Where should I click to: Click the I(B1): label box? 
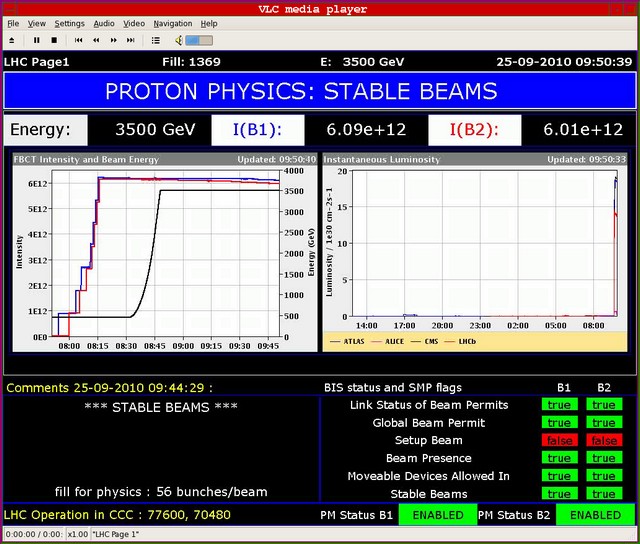(258, 130)
